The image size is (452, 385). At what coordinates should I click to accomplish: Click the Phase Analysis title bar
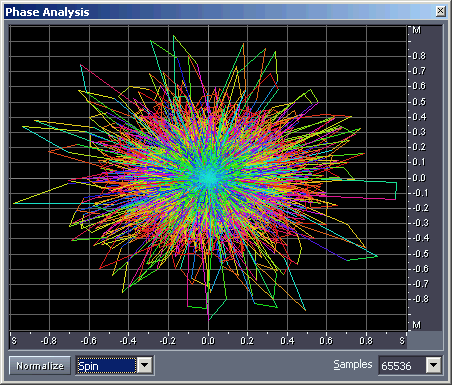pyautogui.click(x=220, y=12)
